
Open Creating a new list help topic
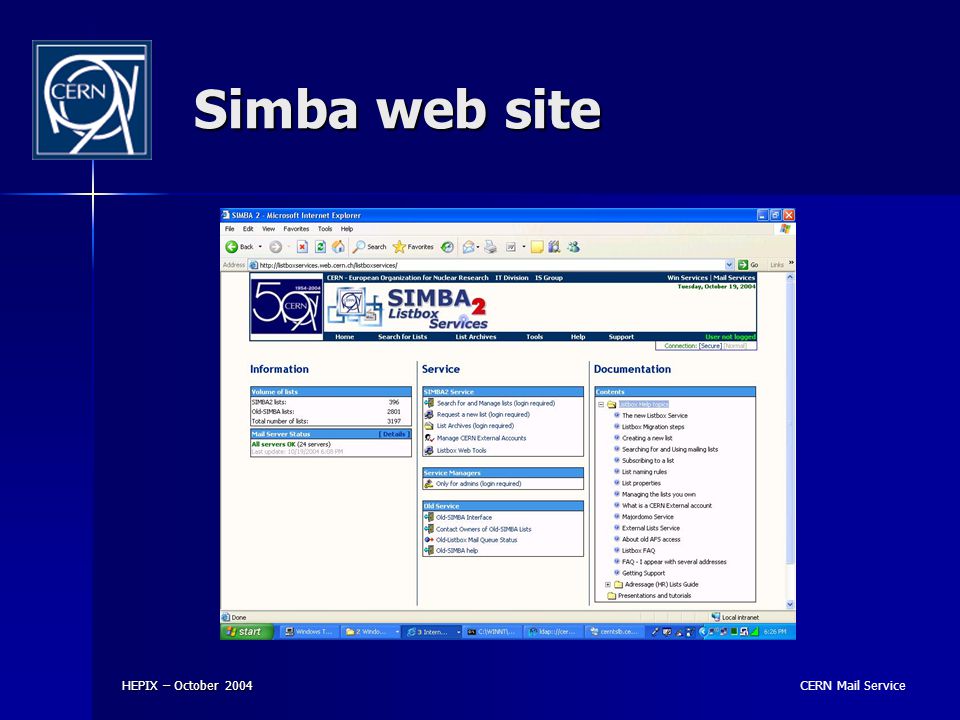tap(647, 438)
